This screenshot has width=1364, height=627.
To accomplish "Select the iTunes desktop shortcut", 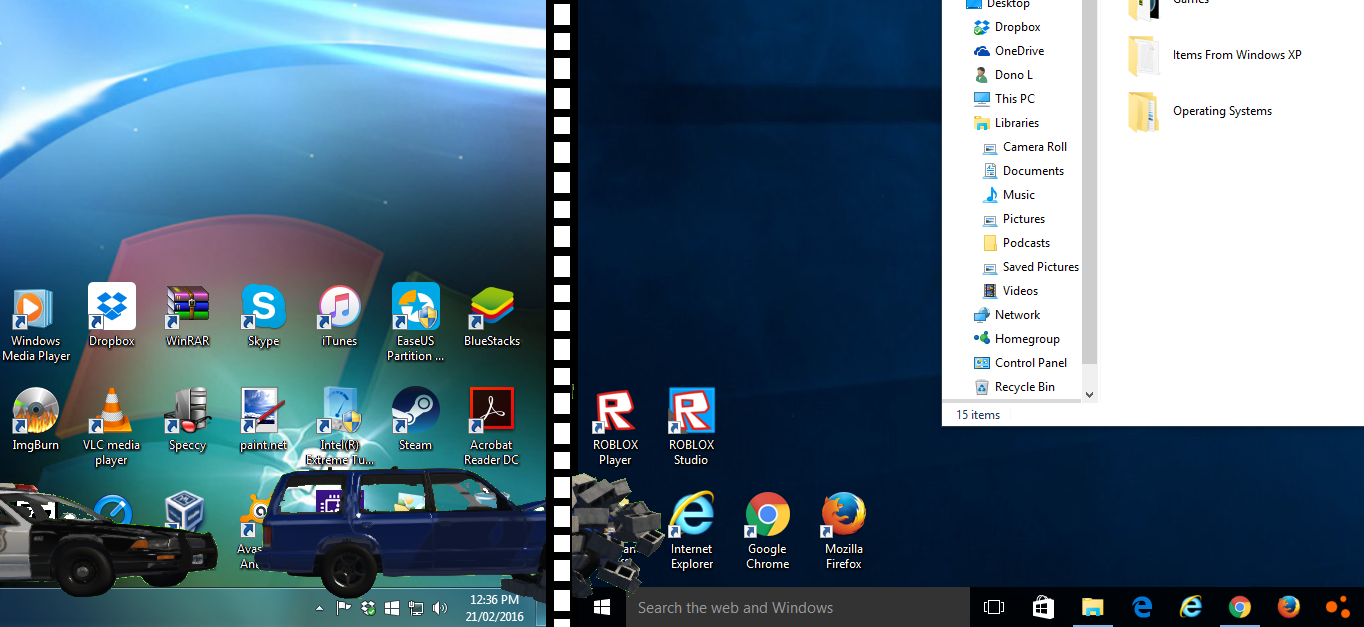I will click(x=339, y=315).
